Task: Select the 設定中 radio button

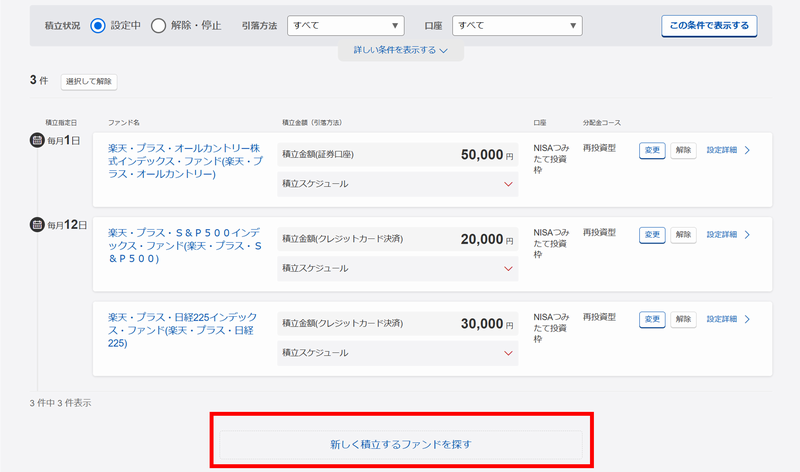Action: 98,26
